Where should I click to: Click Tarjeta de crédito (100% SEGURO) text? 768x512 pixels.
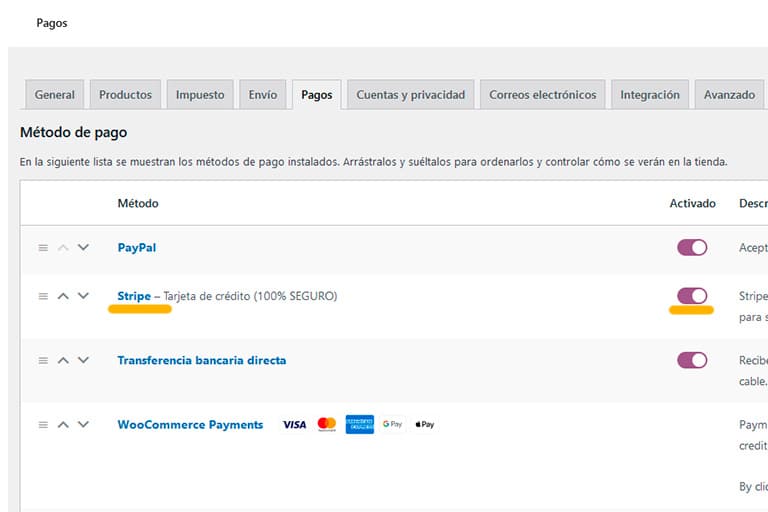point(250,296)
